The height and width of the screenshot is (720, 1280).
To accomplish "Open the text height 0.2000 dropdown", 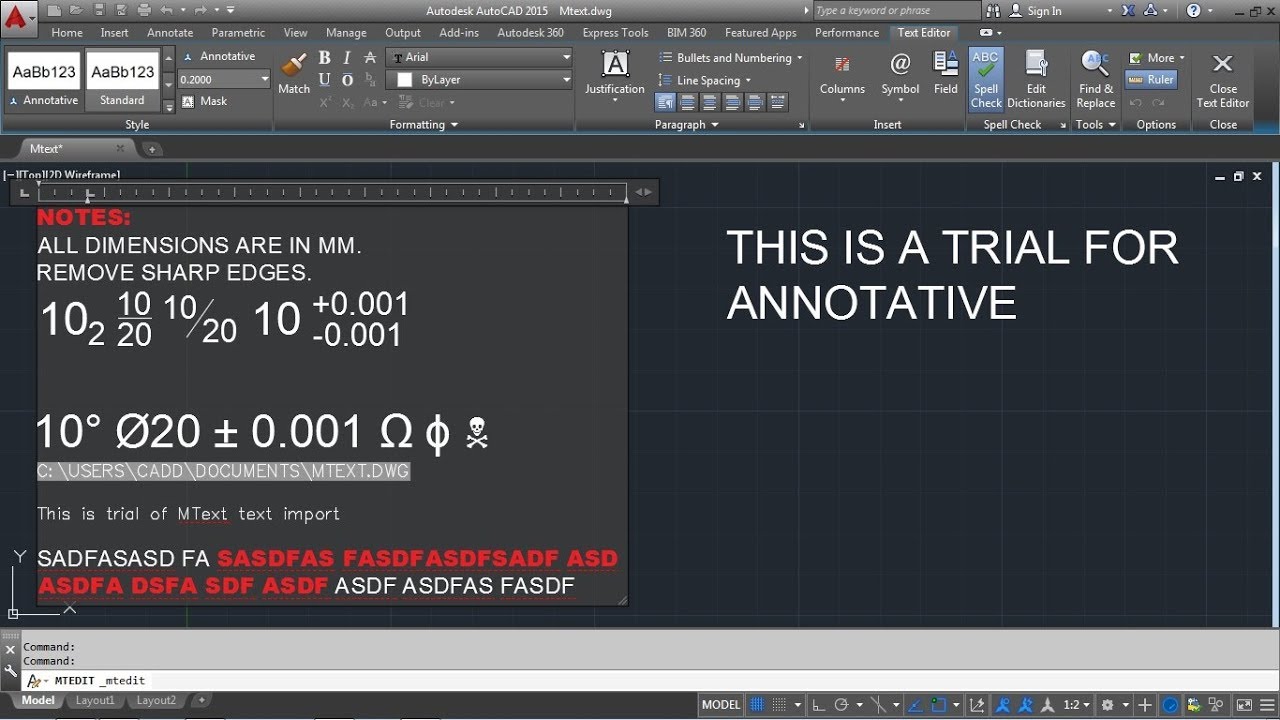I will [x=225, y=80].
